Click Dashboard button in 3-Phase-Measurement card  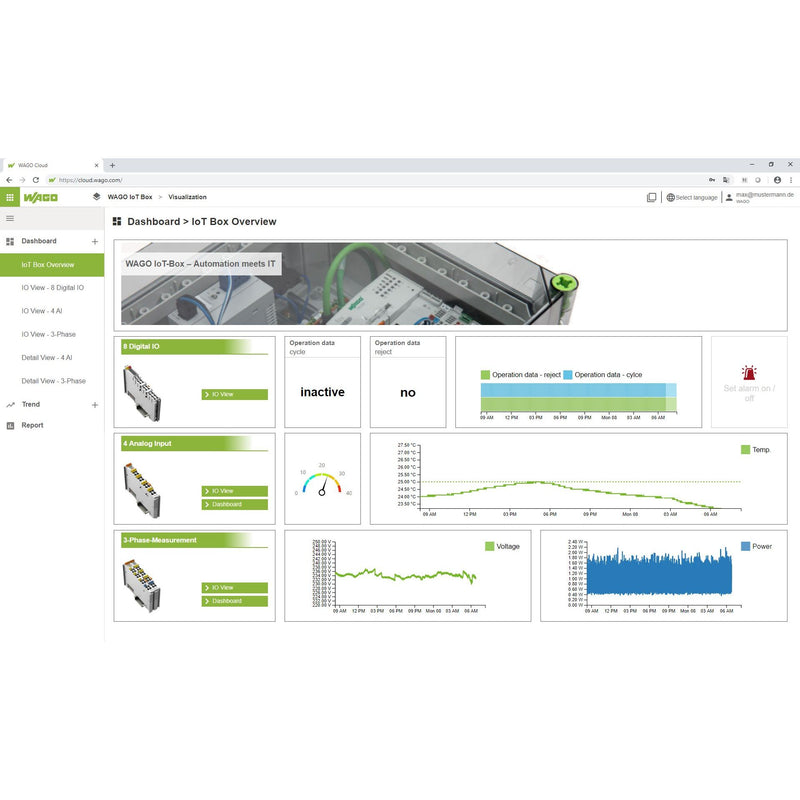[x=235, y=601]
